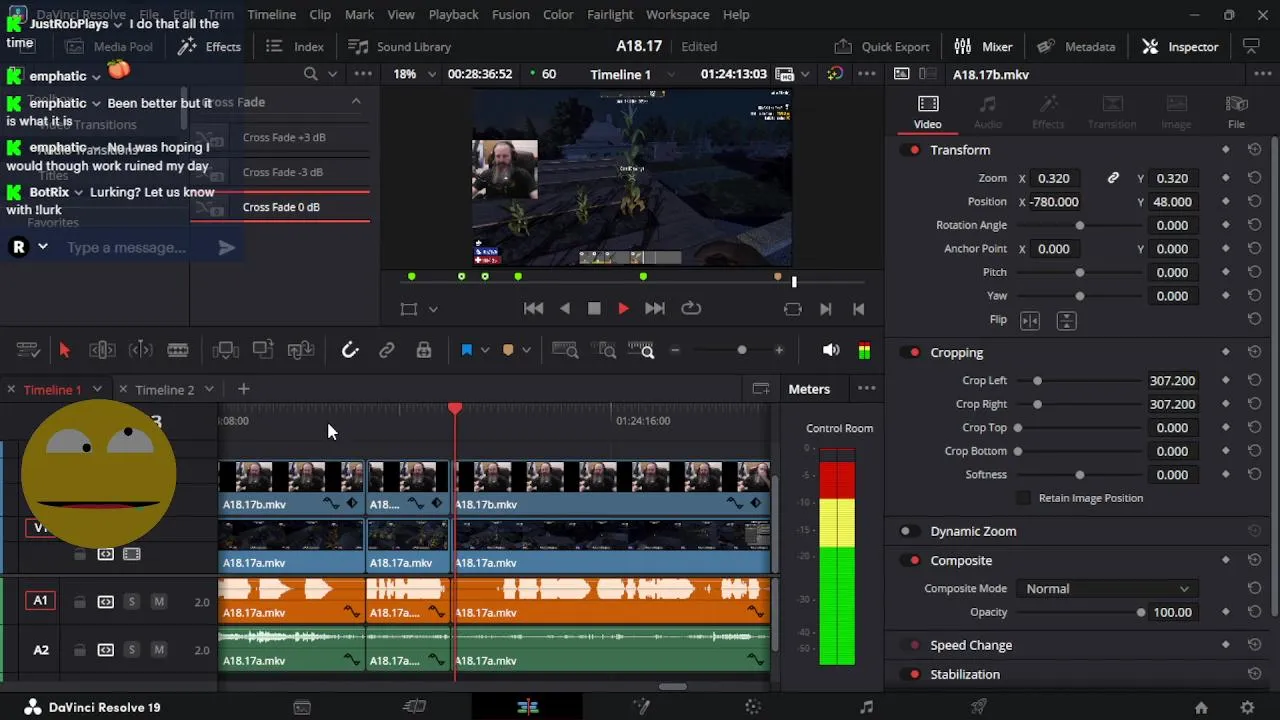
Task: Toggle loop playback
Action: 691,309
